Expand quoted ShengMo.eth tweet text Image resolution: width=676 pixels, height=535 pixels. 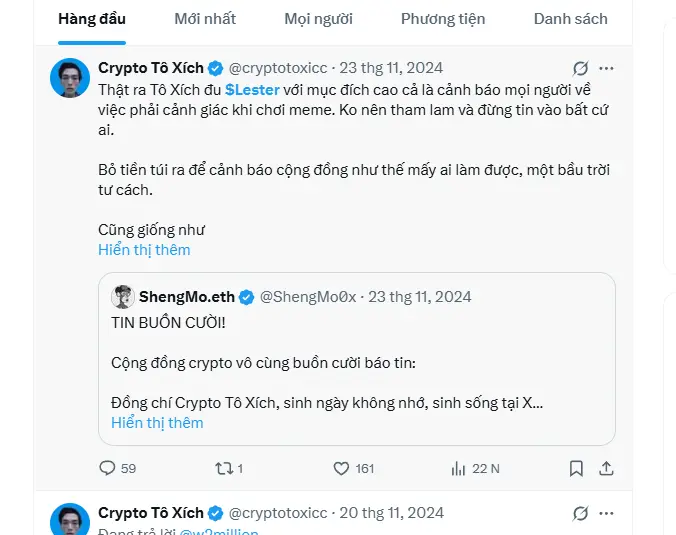(157, 423)
